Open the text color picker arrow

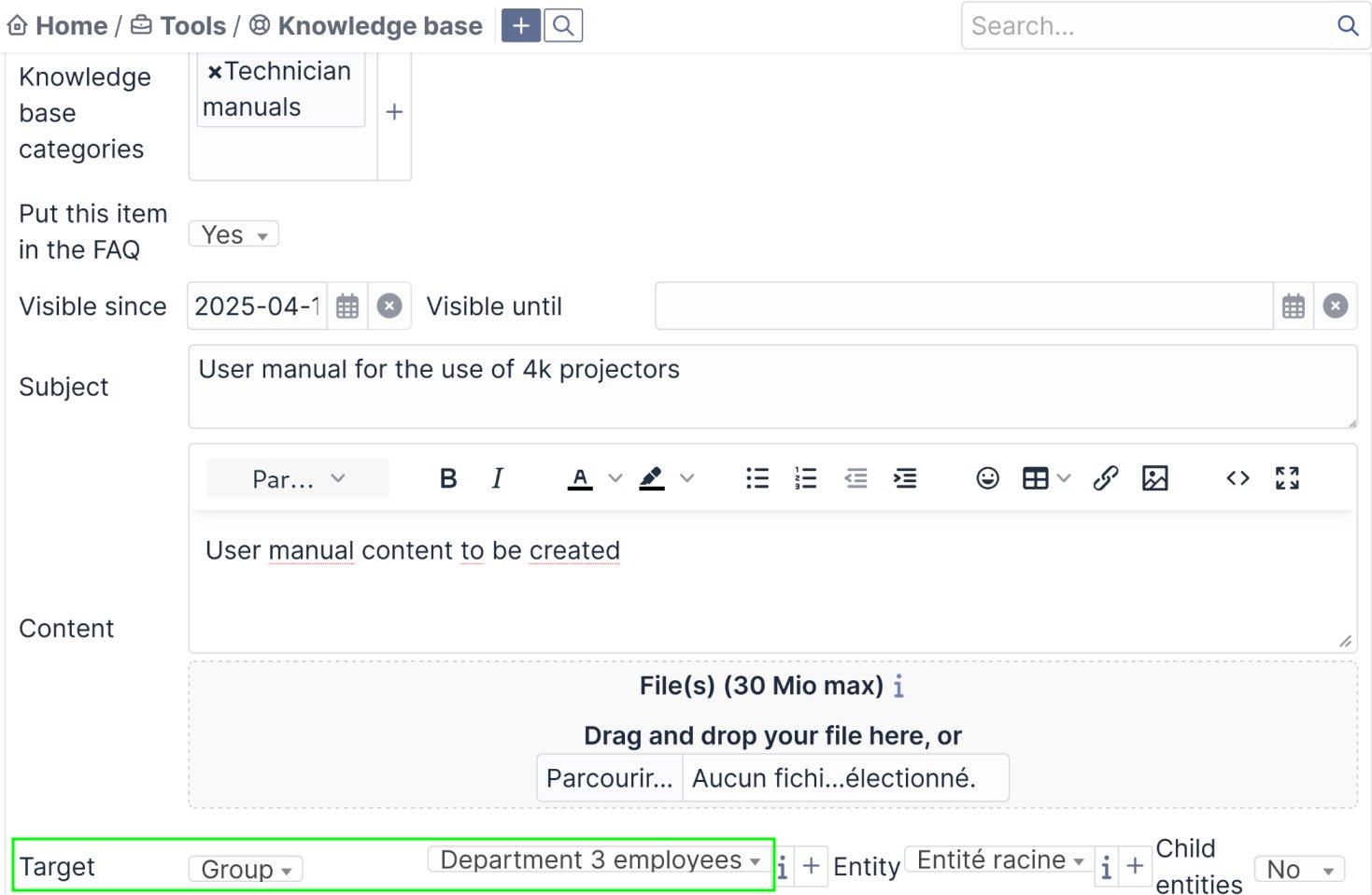[x=615, y=478]
